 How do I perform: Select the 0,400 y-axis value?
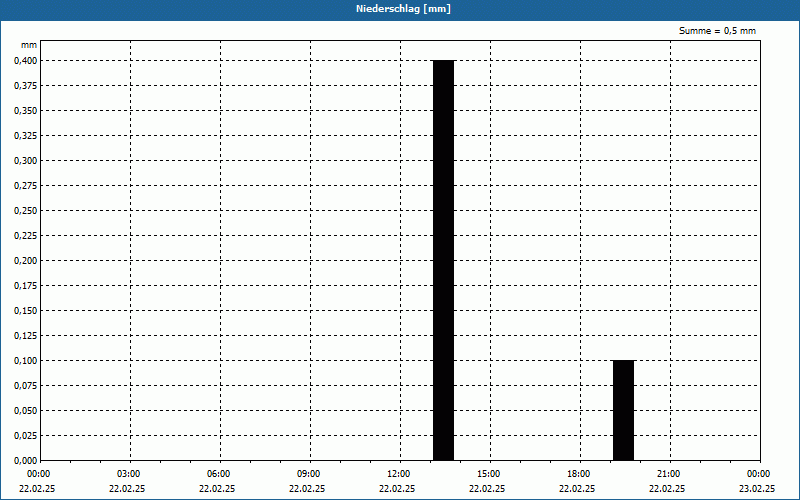pyautogui.click(x=26, y=61)
